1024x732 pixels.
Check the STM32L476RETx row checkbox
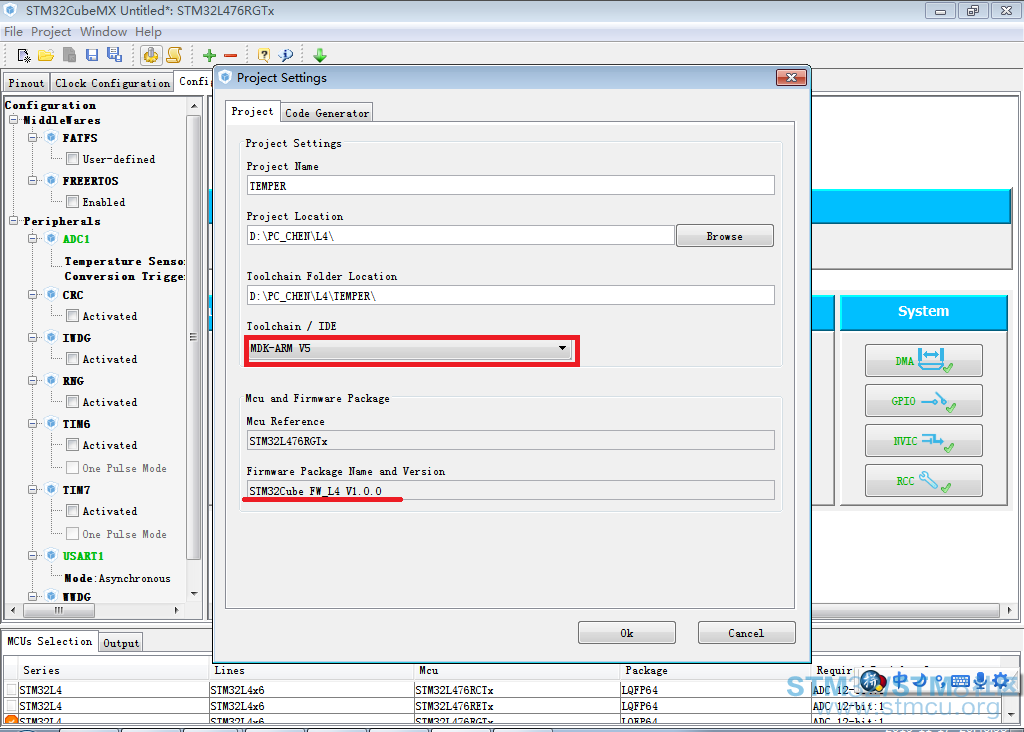click(x=11, y=706)
